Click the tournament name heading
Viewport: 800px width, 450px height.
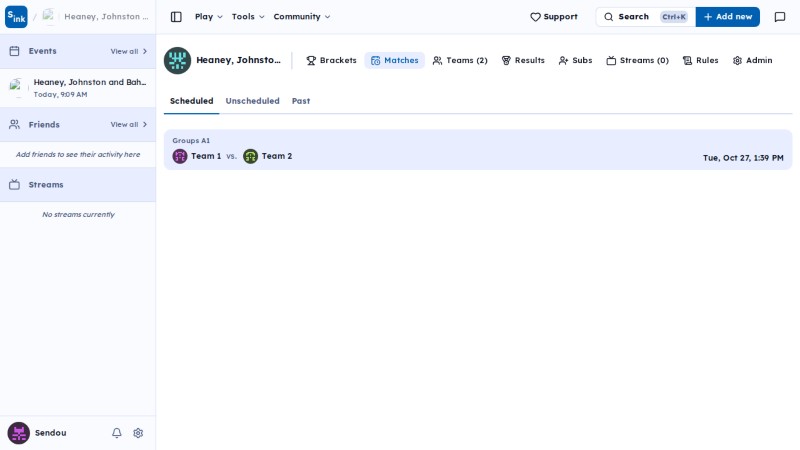tap(238, 60)
